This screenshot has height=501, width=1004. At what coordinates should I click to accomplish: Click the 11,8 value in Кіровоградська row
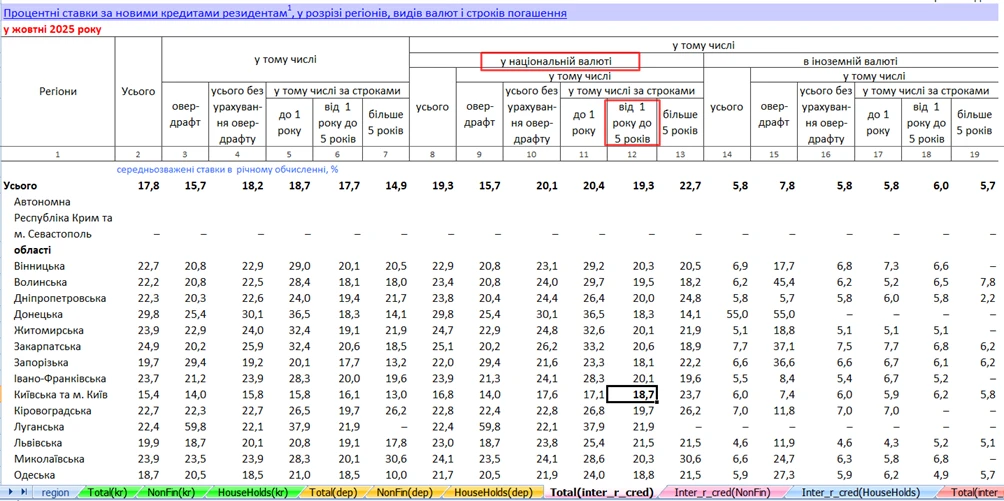coord(784,411)
